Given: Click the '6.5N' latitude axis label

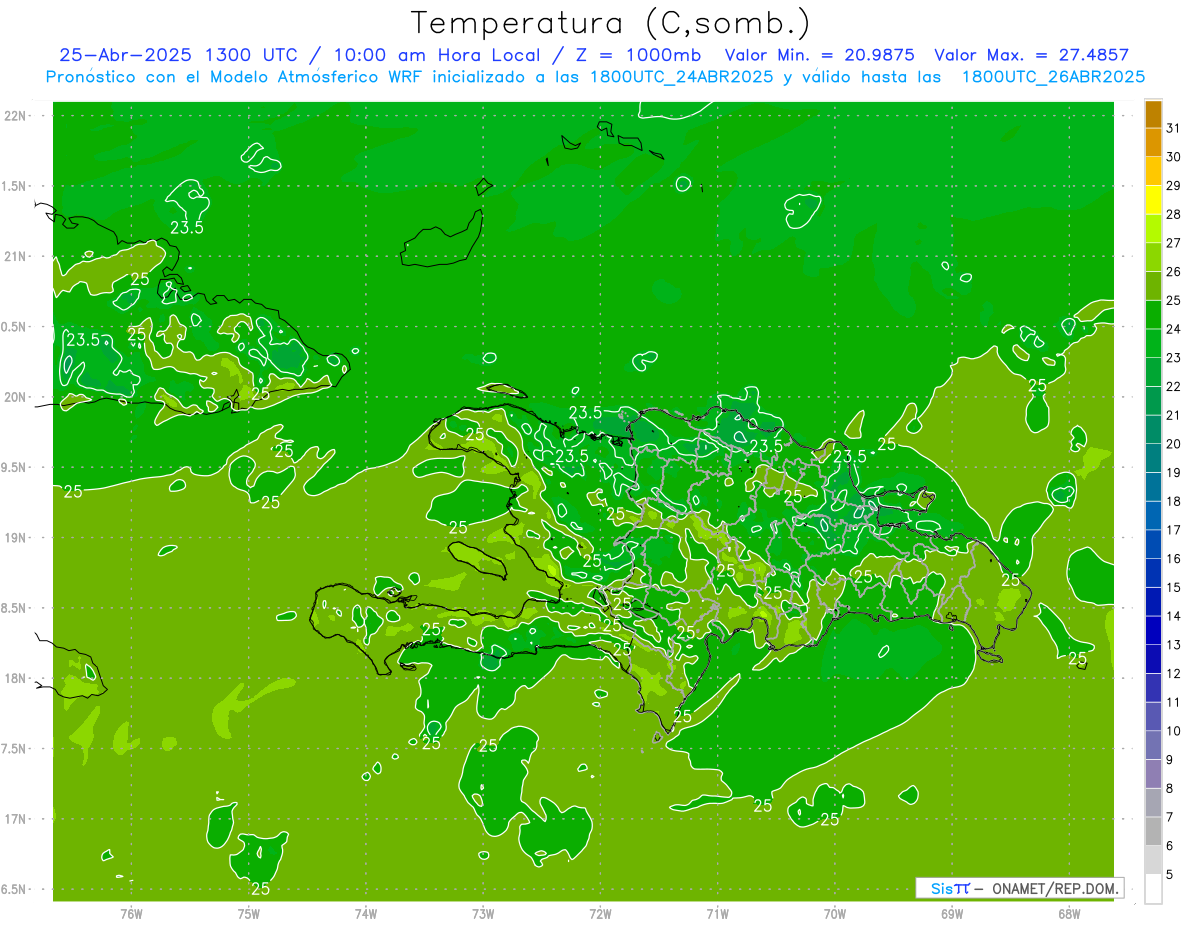Looking at the screenshot, I should pos(15,890).
